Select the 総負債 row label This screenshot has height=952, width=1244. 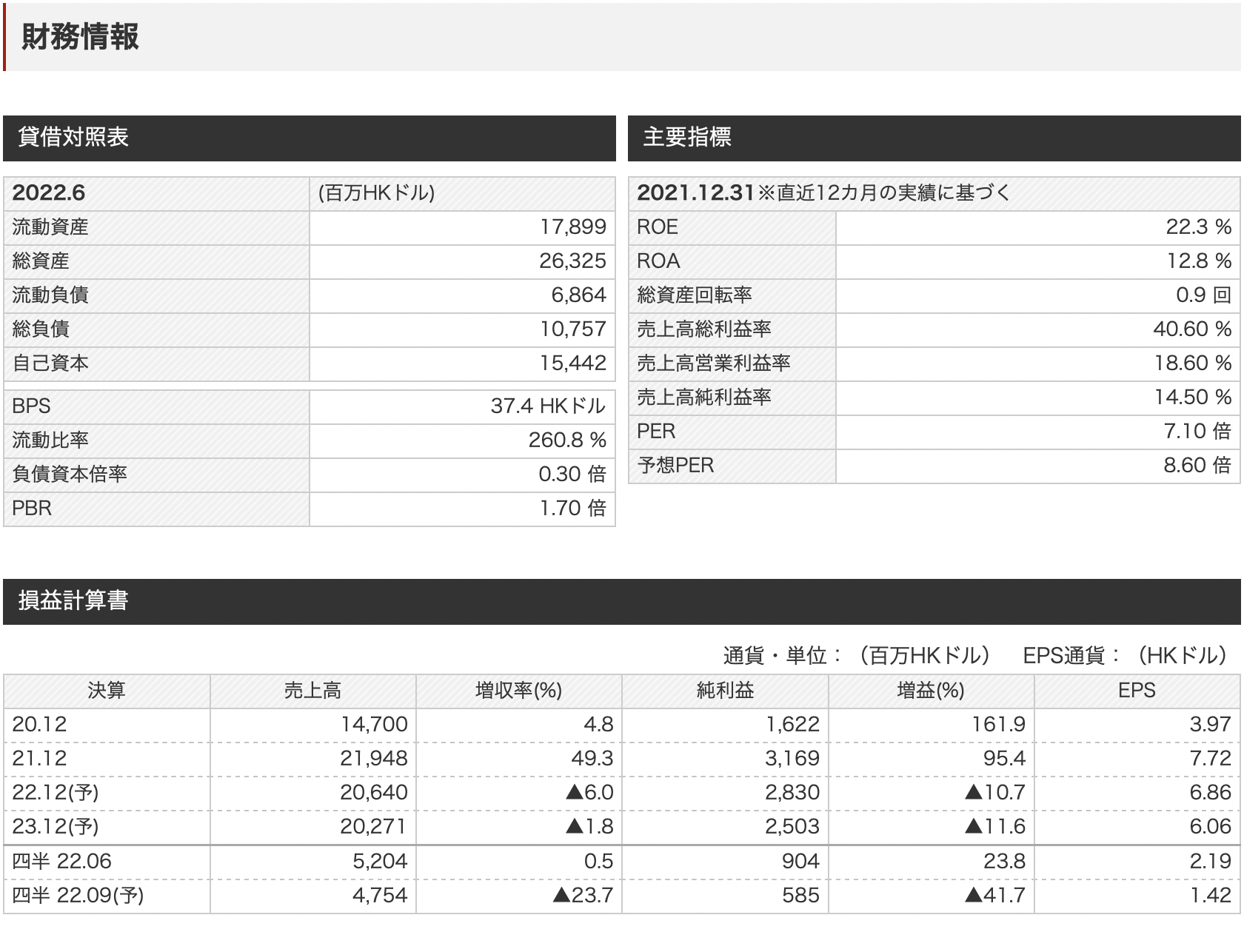point(41,329)
